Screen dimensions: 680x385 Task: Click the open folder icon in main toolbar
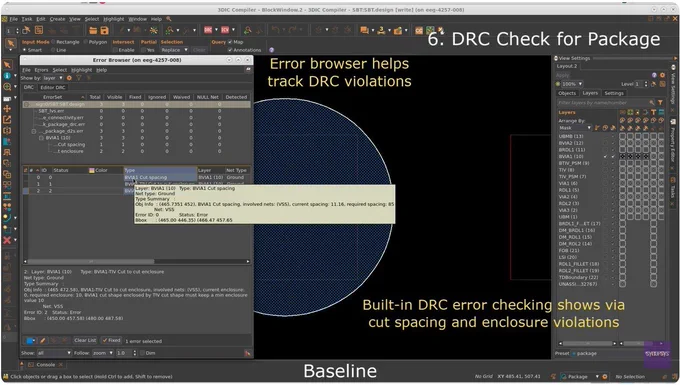tap(93, 30)
